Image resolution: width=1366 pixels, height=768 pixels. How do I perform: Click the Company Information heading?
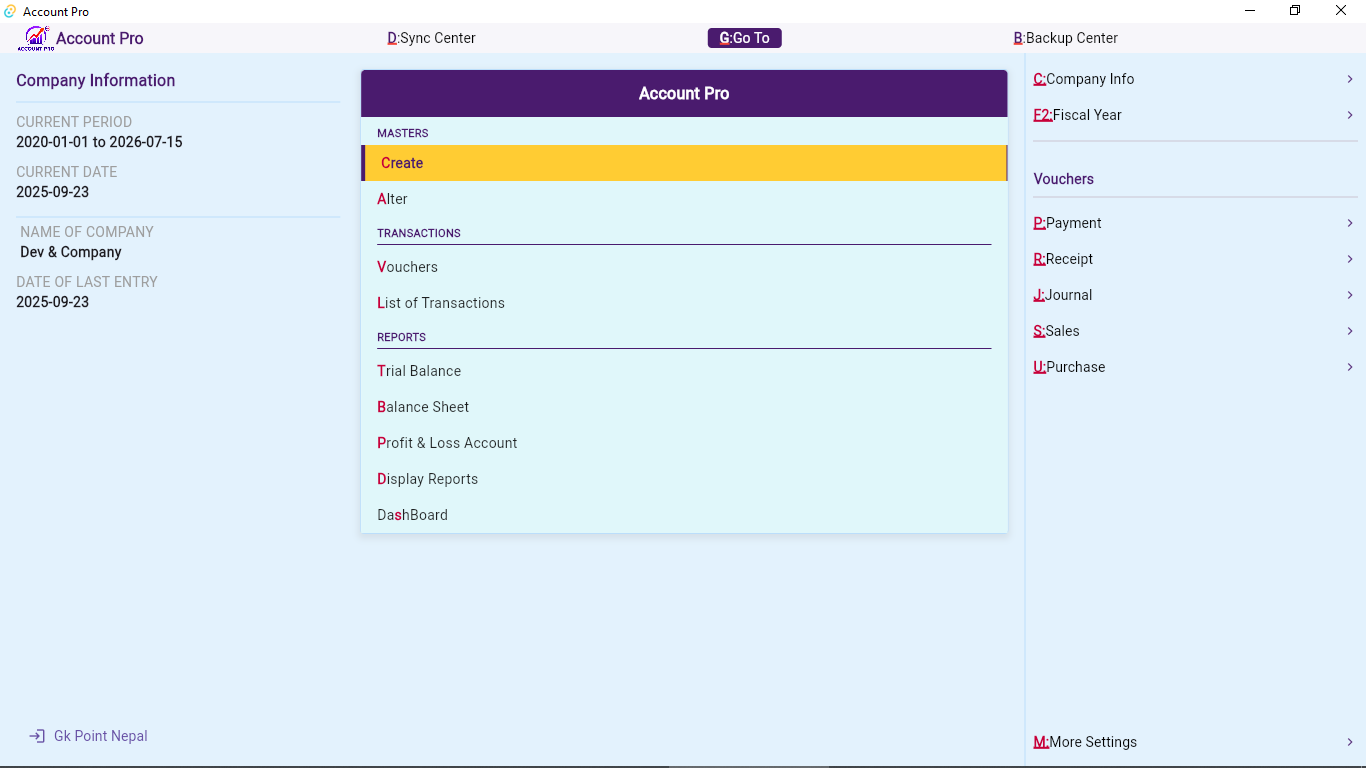96,81
